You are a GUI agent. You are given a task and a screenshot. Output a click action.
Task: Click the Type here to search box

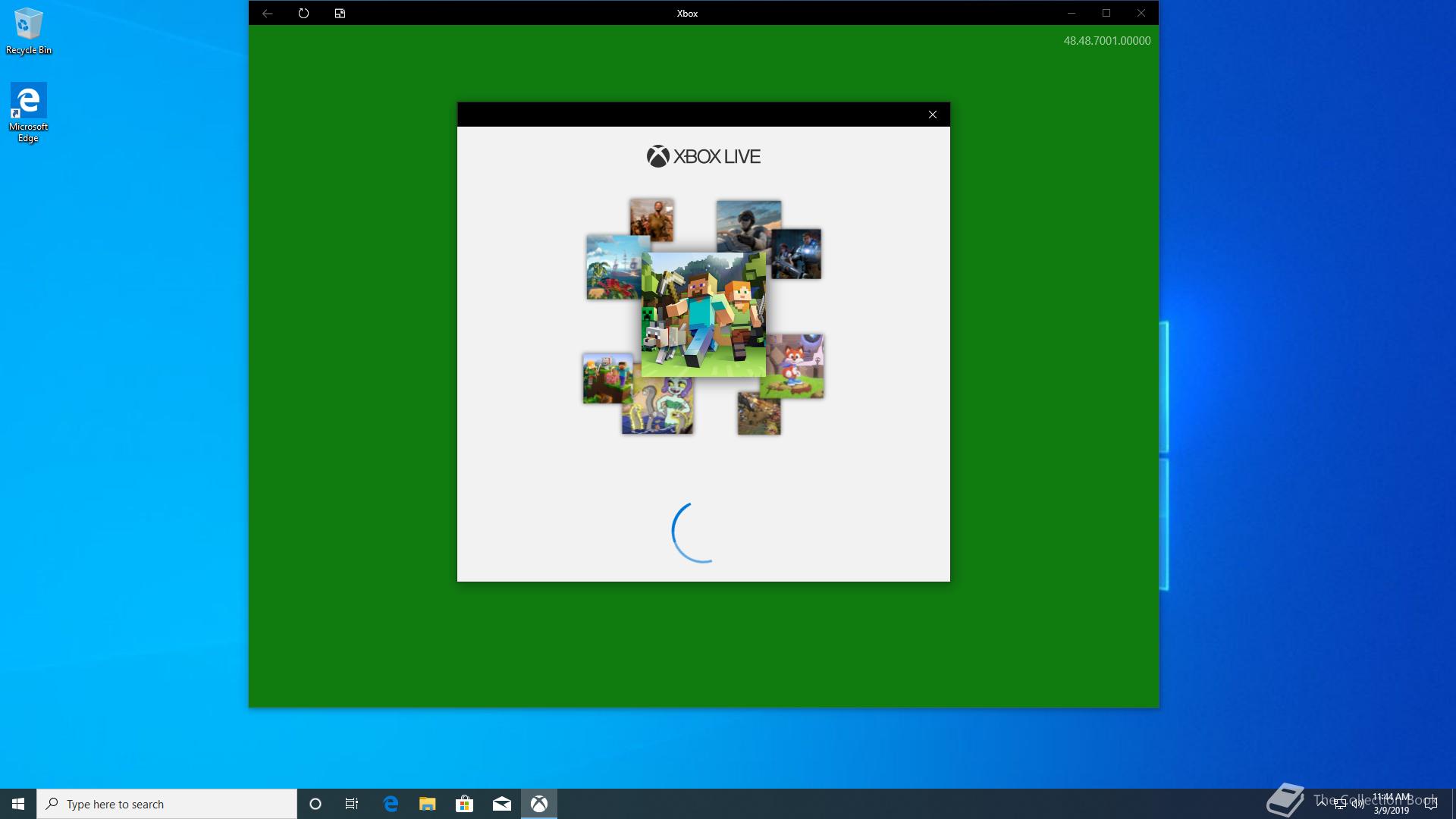tap(167, 804)
